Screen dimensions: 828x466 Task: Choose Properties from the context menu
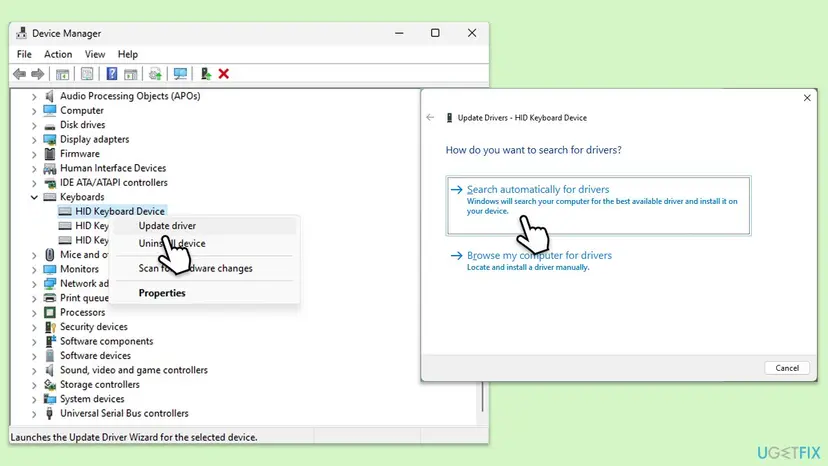[205, 293]
